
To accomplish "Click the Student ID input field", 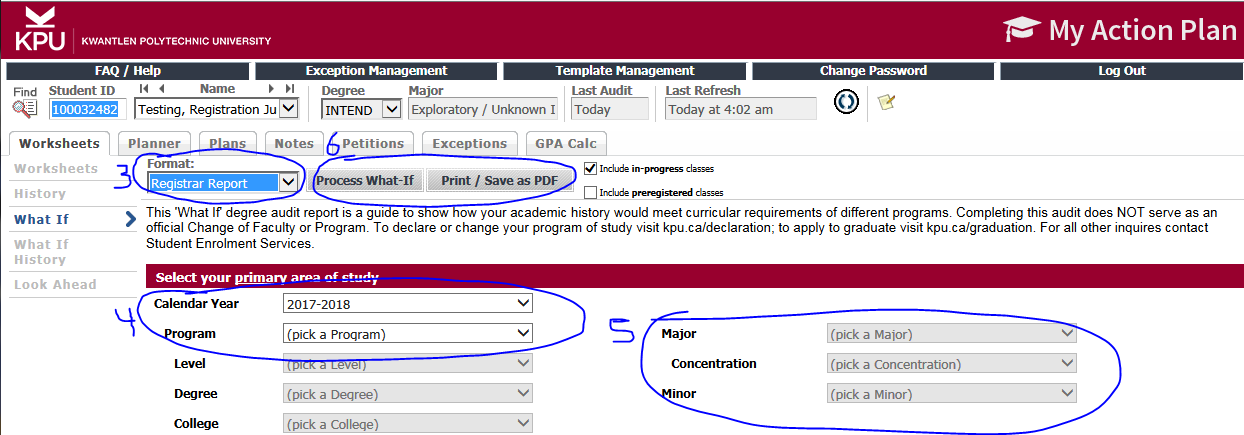I will [85, 109].
